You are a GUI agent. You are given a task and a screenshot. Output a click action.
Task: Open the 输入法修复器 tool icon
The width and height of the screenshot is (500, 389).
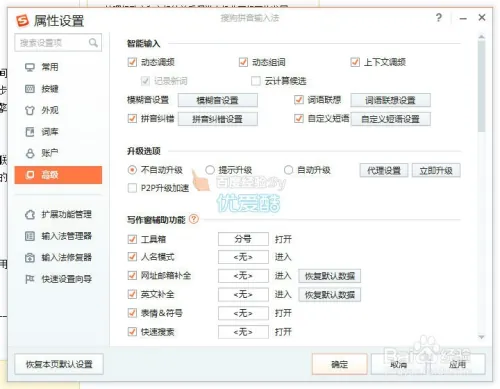30,258
